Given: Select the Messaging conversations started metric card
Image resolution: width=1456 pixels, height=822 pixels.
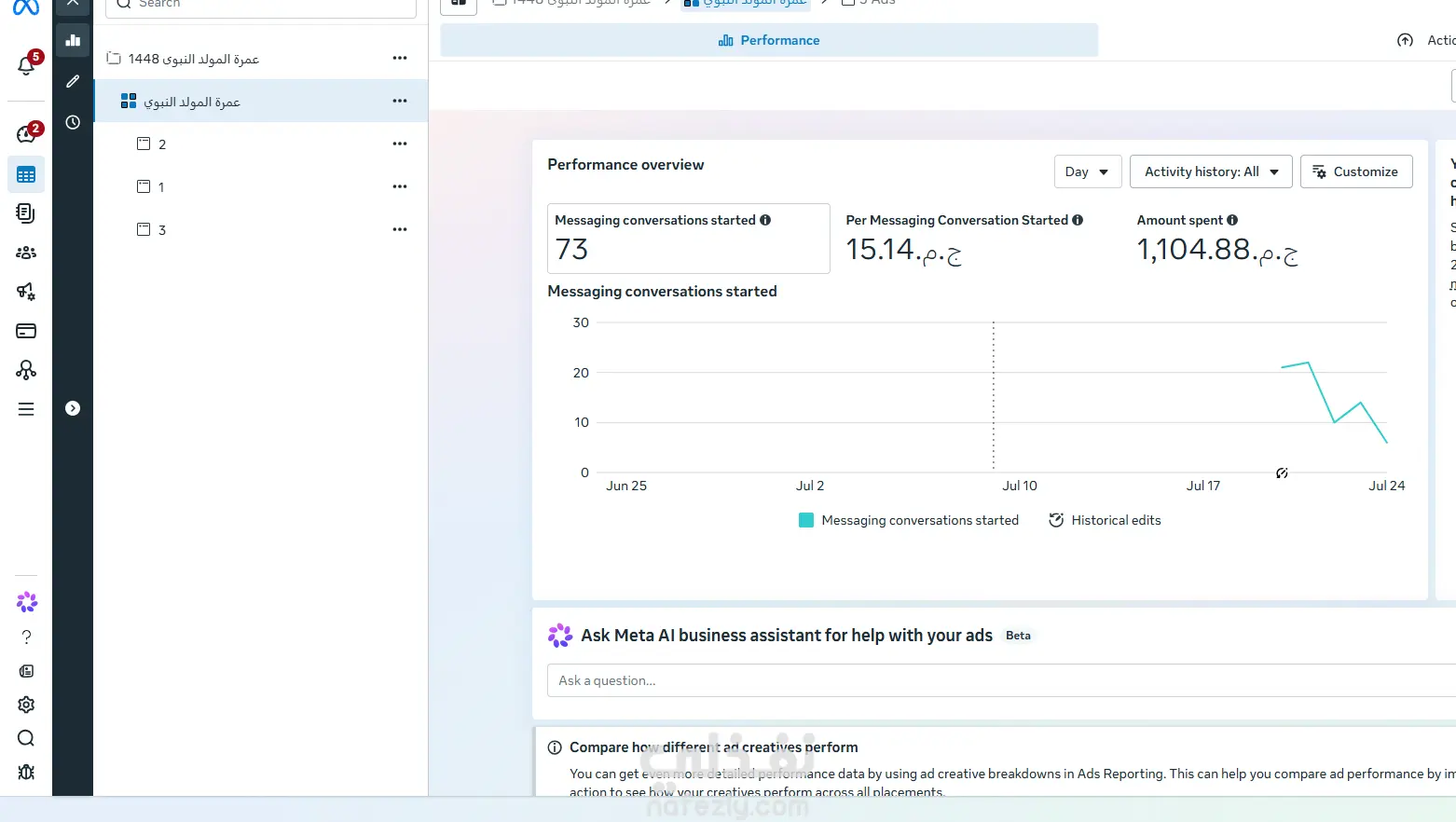Looking at the screenshot, I should (x=689, y=239).
